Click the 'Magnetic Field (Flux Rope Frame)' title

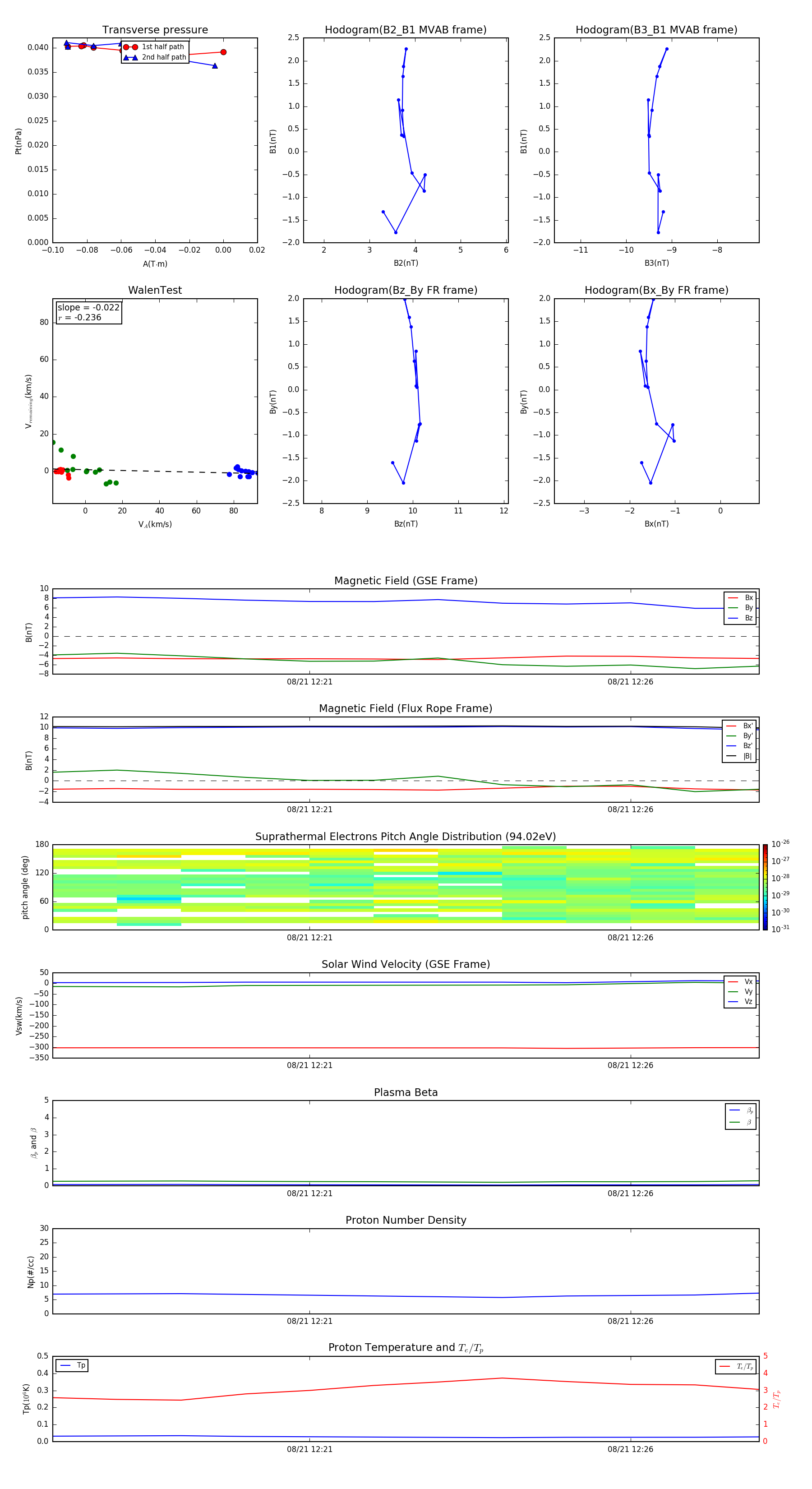406,709
